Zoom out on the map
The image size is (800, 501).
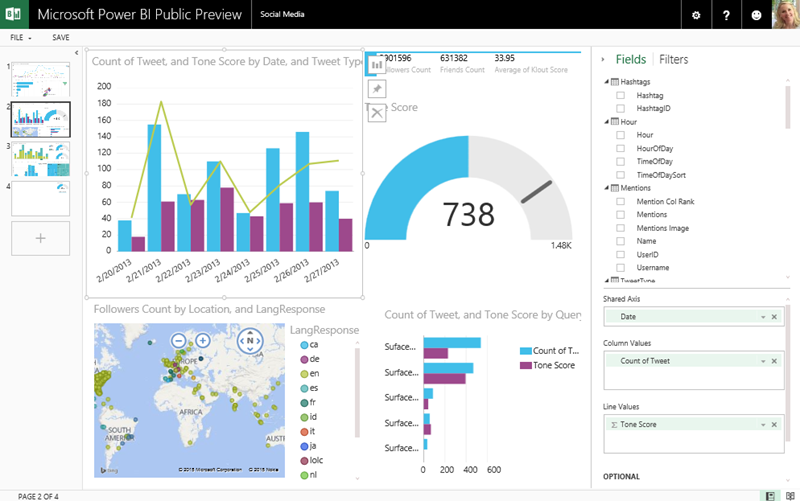click(x=179, y=340)
